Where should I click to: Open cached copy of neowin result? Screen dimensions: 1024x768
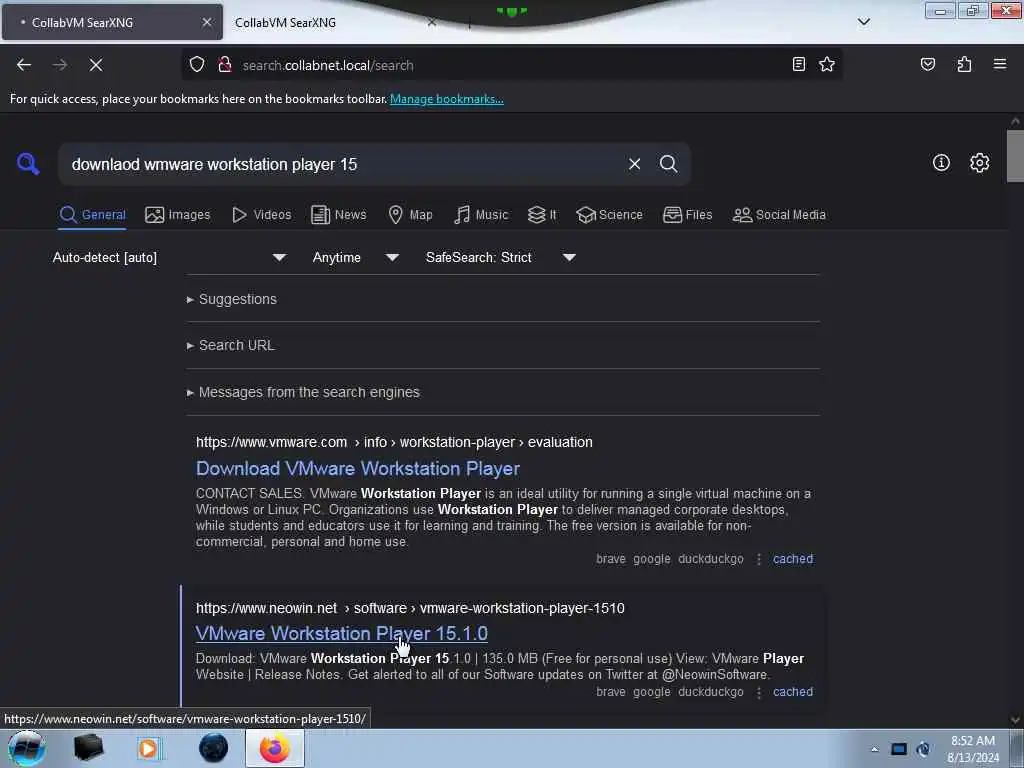click(x=793, y=692)
